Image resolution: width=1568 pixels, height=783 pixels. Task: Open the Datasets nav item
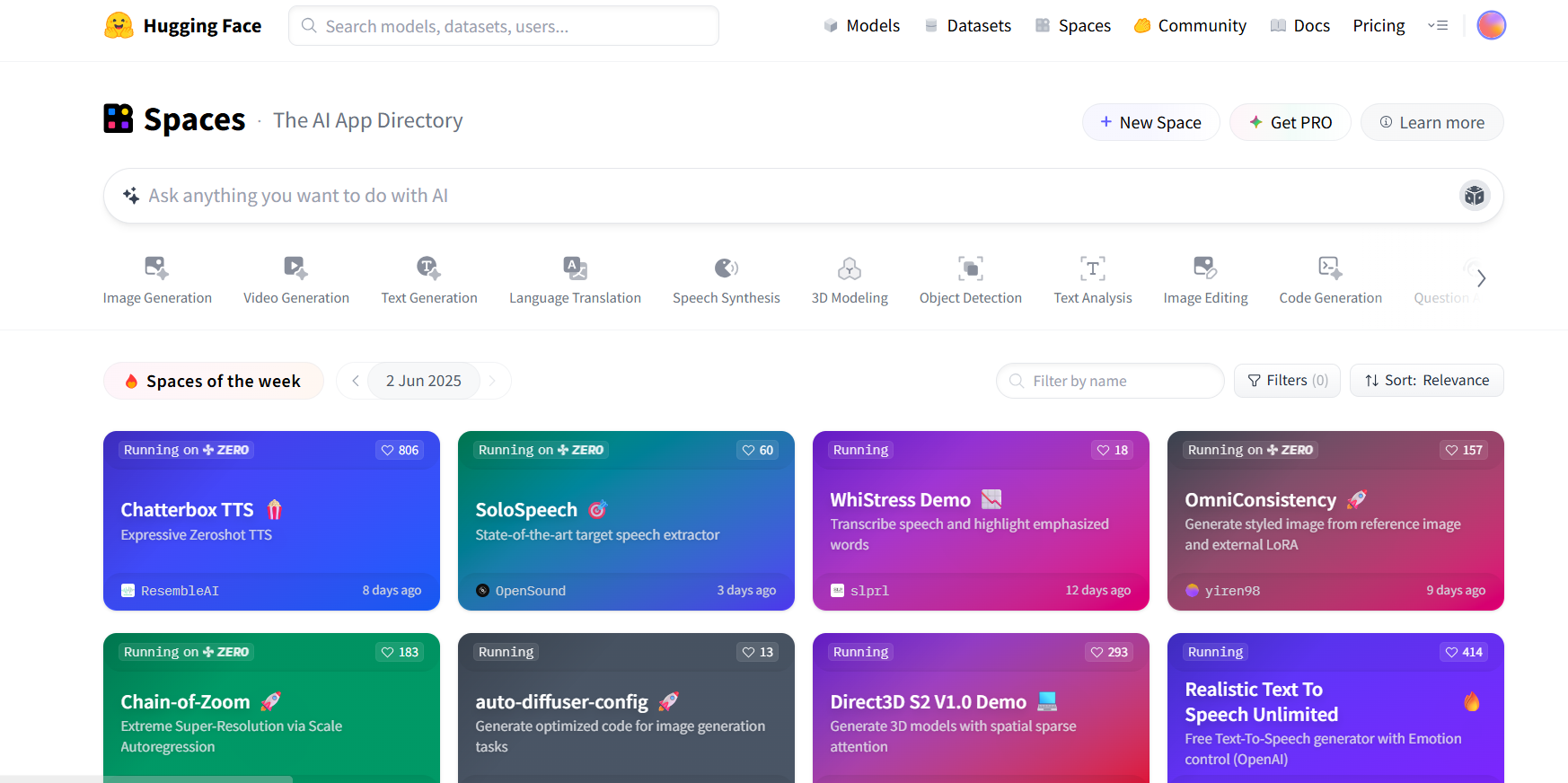(968, 26)
